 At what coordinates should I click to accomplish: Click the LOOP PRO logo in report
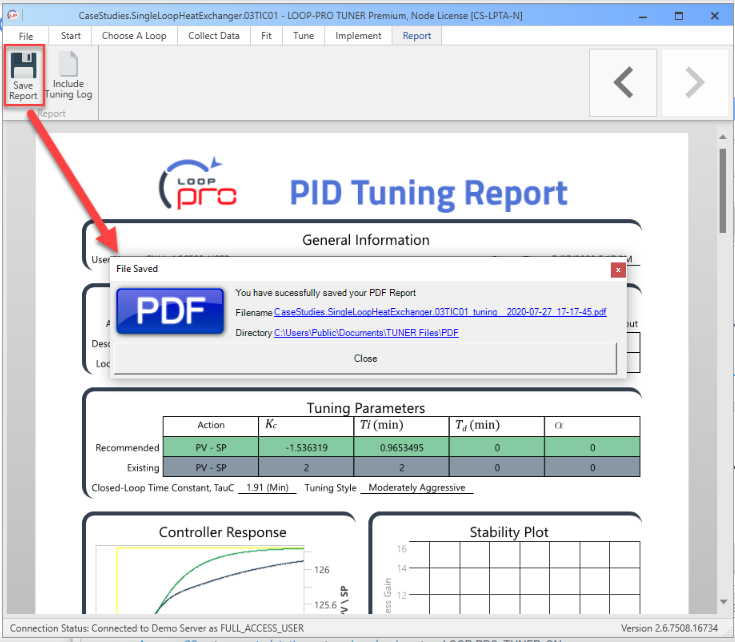[198, 184]
